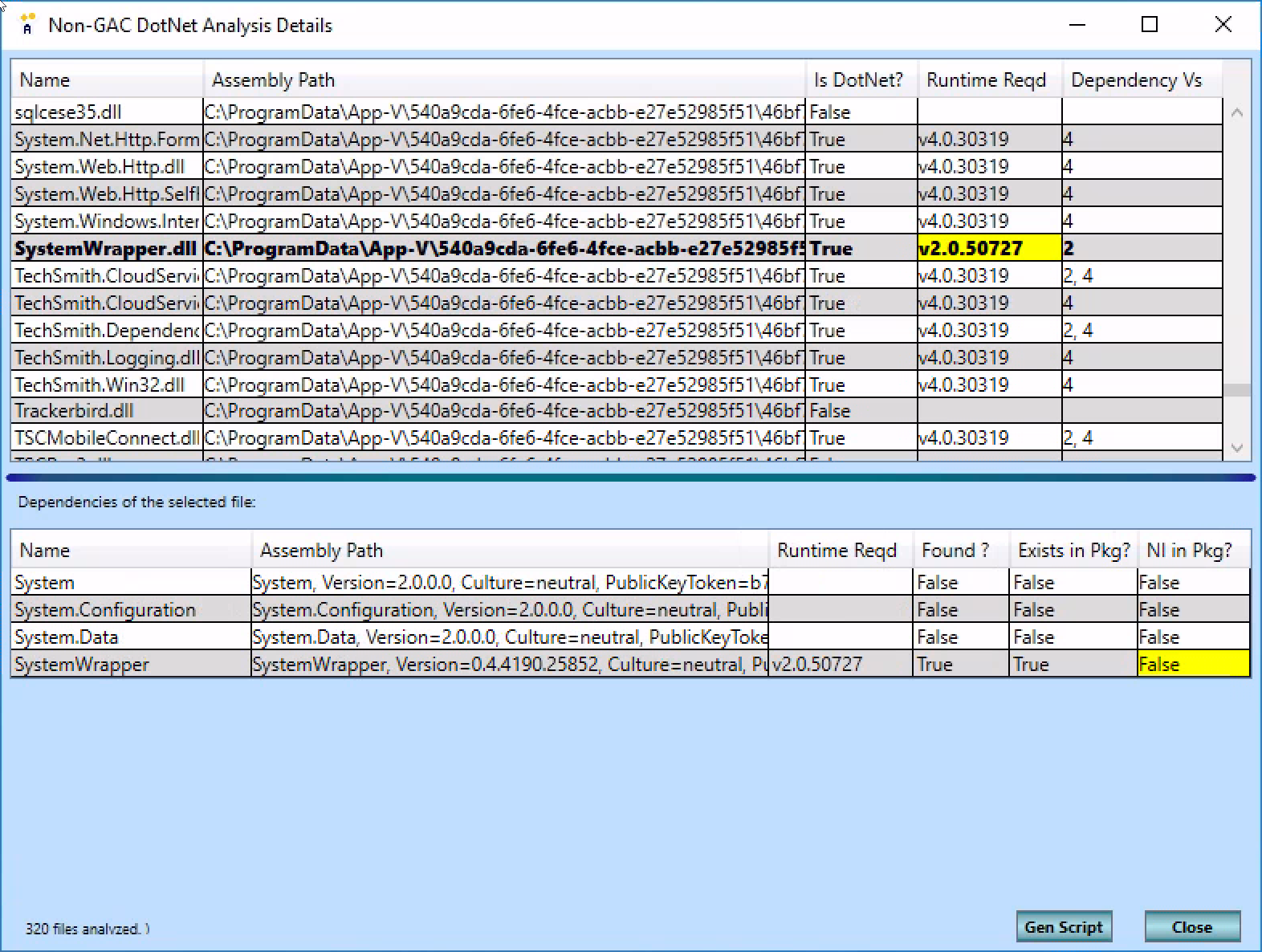Sort by Dependency Vs column header

(x=1142, y=80)
